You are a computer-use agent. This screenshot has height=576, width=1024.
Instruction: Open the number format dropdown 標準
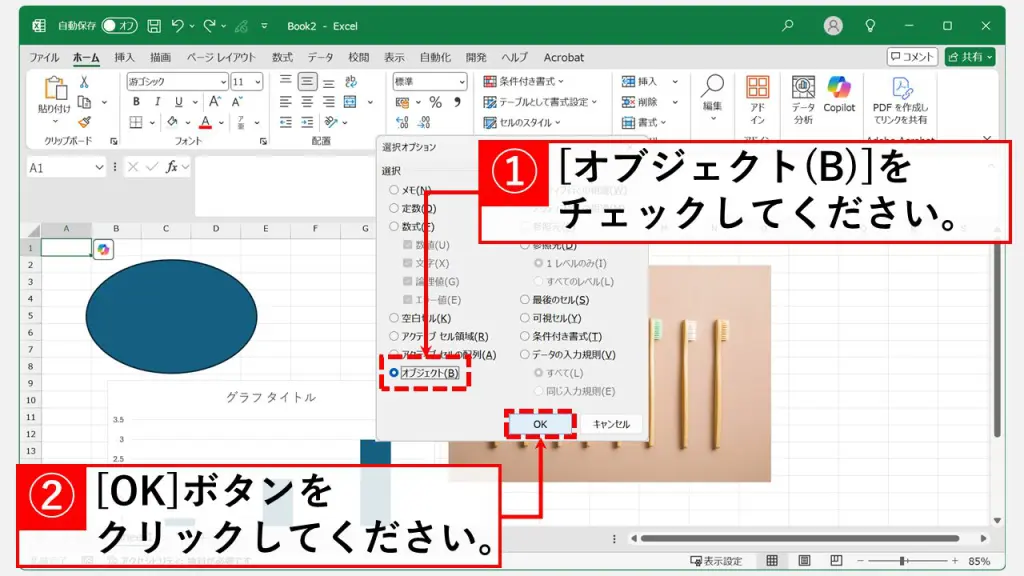tap(462, 82)
